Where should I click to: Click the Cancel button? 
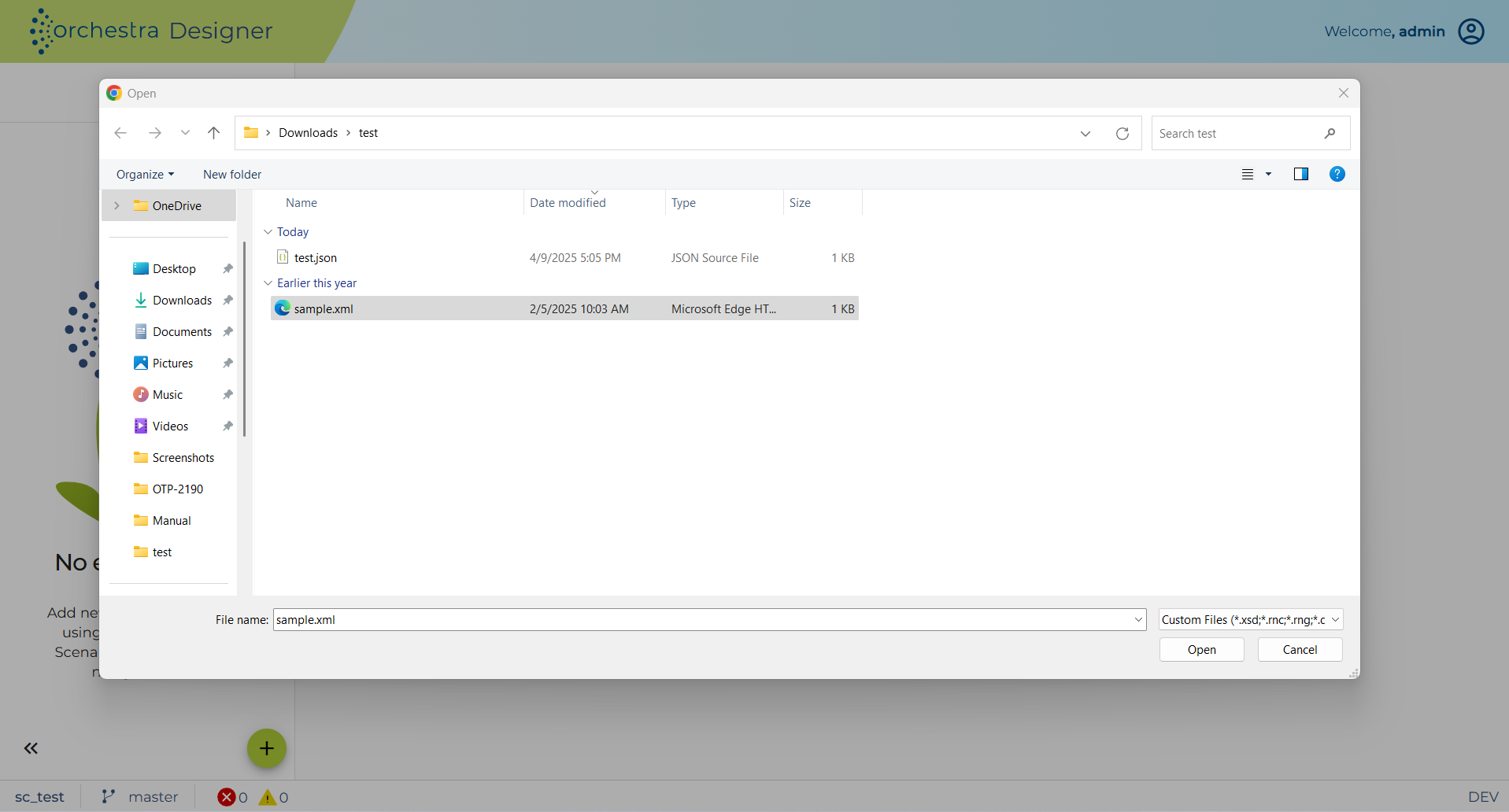[x=1300, y=650]
